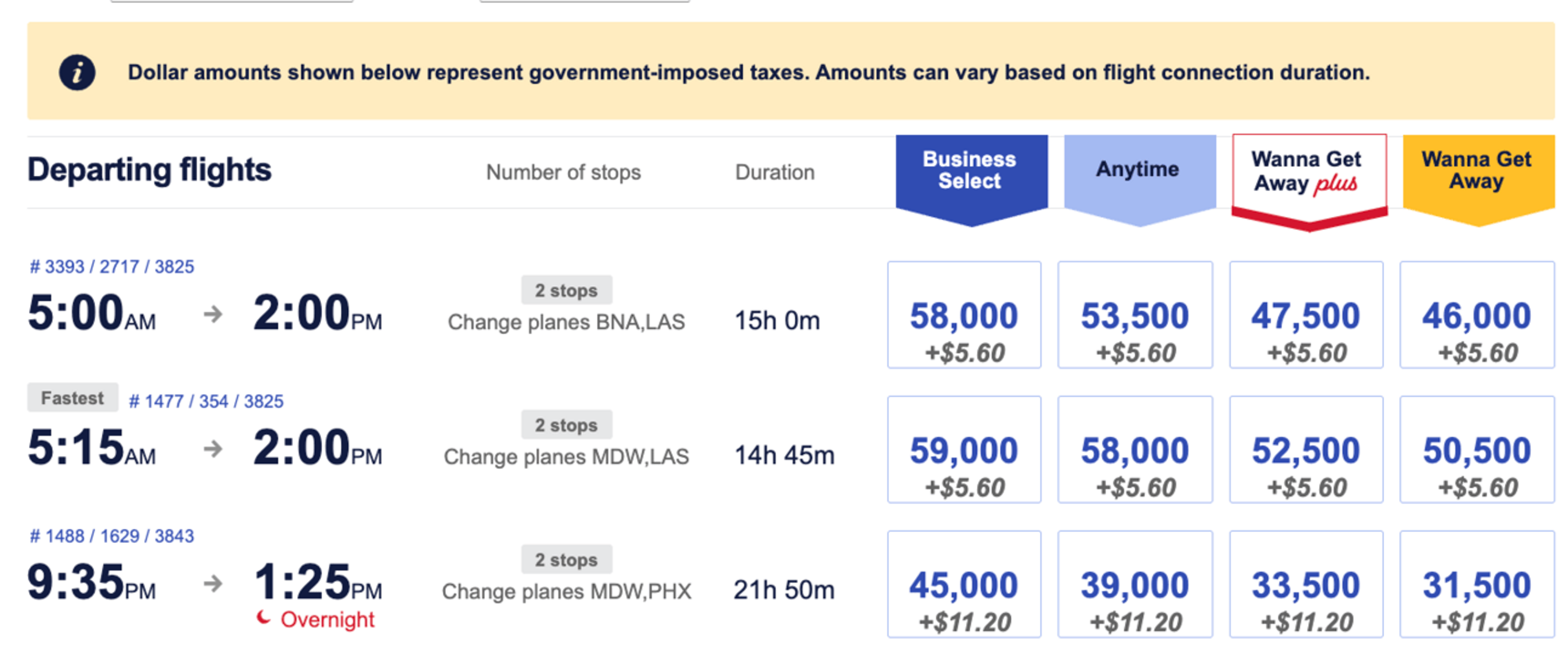Image resolution: width=1568 pixels, height=654 pixels.
Task: Choose the 46,000 points Wanna Get Away fare
Action: [x=1477, y=315]
